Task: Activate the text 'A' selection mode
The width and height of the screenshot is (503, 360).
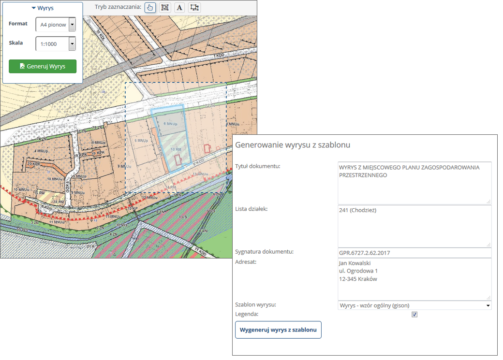Action: click(x=179, y=7)
